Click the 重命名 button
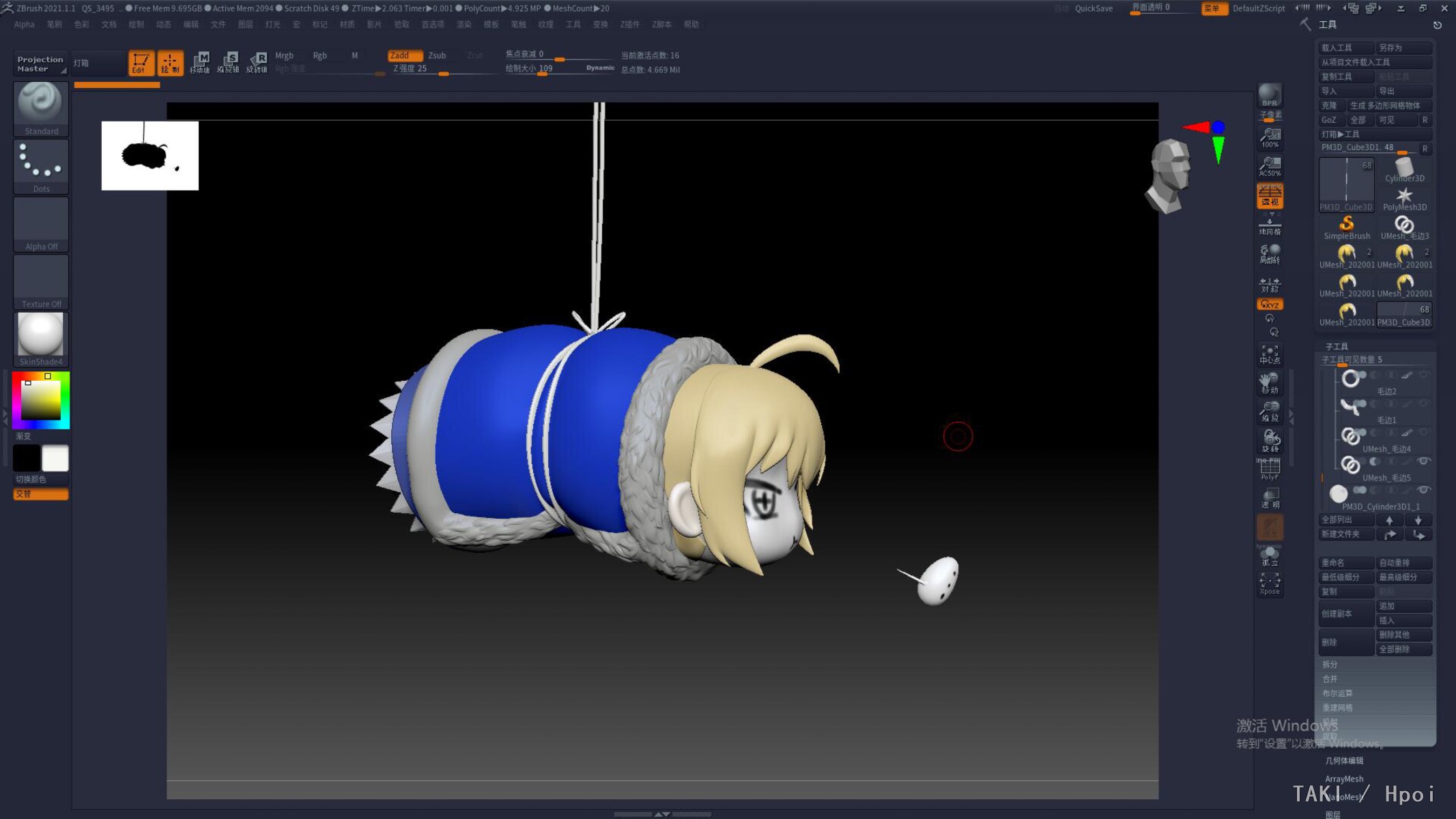The image size is (1456, 819). [x=1347, y=563]
